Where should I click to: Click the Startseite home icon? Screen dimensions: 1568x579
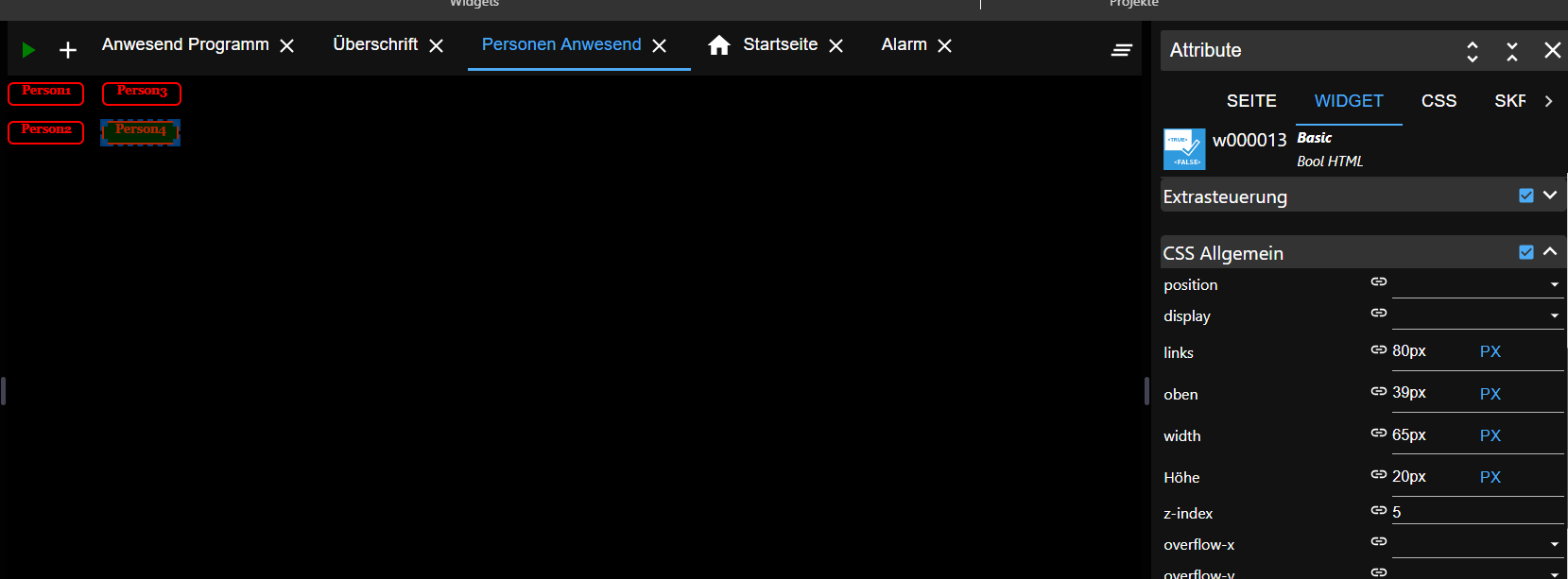[719, 45]
